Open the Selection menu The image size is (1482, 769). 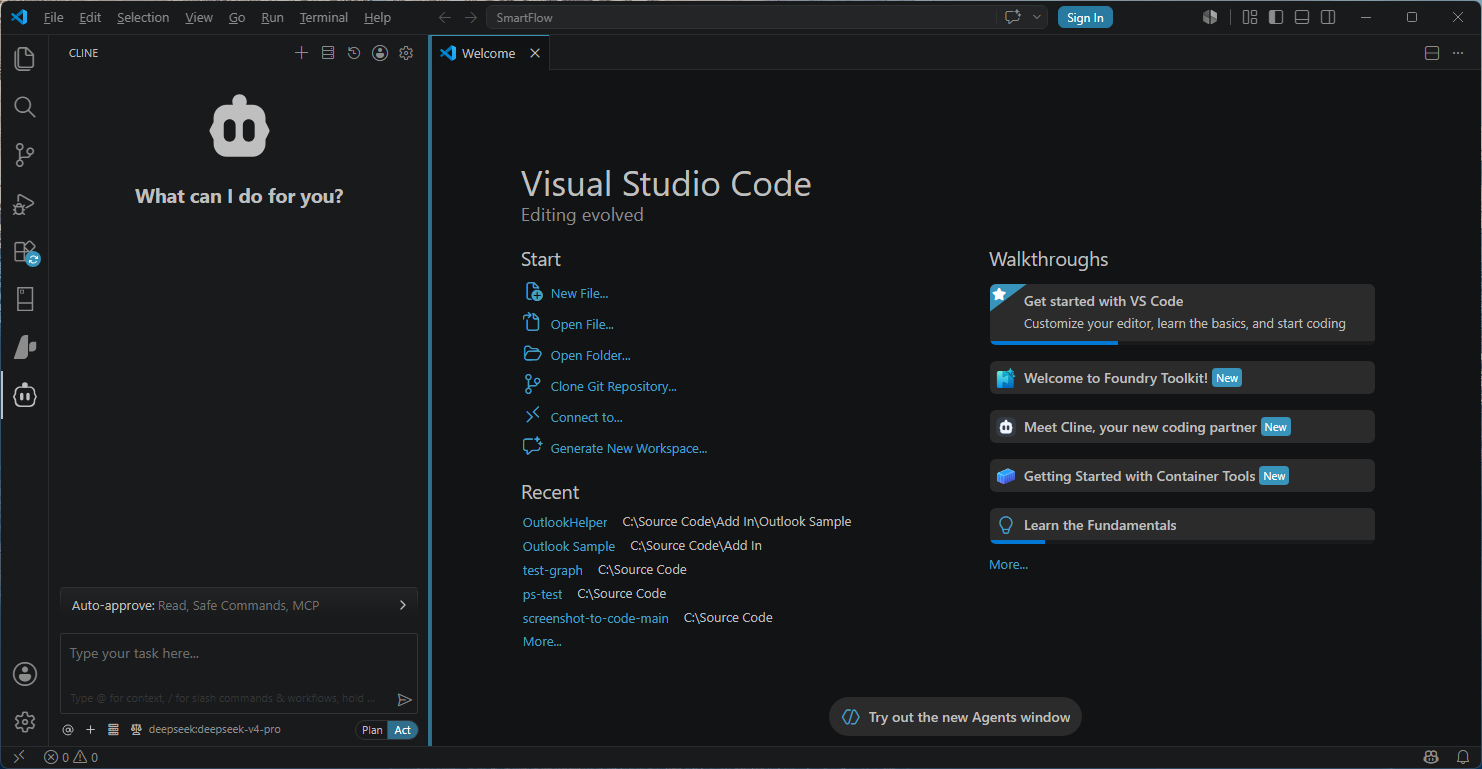143,17
